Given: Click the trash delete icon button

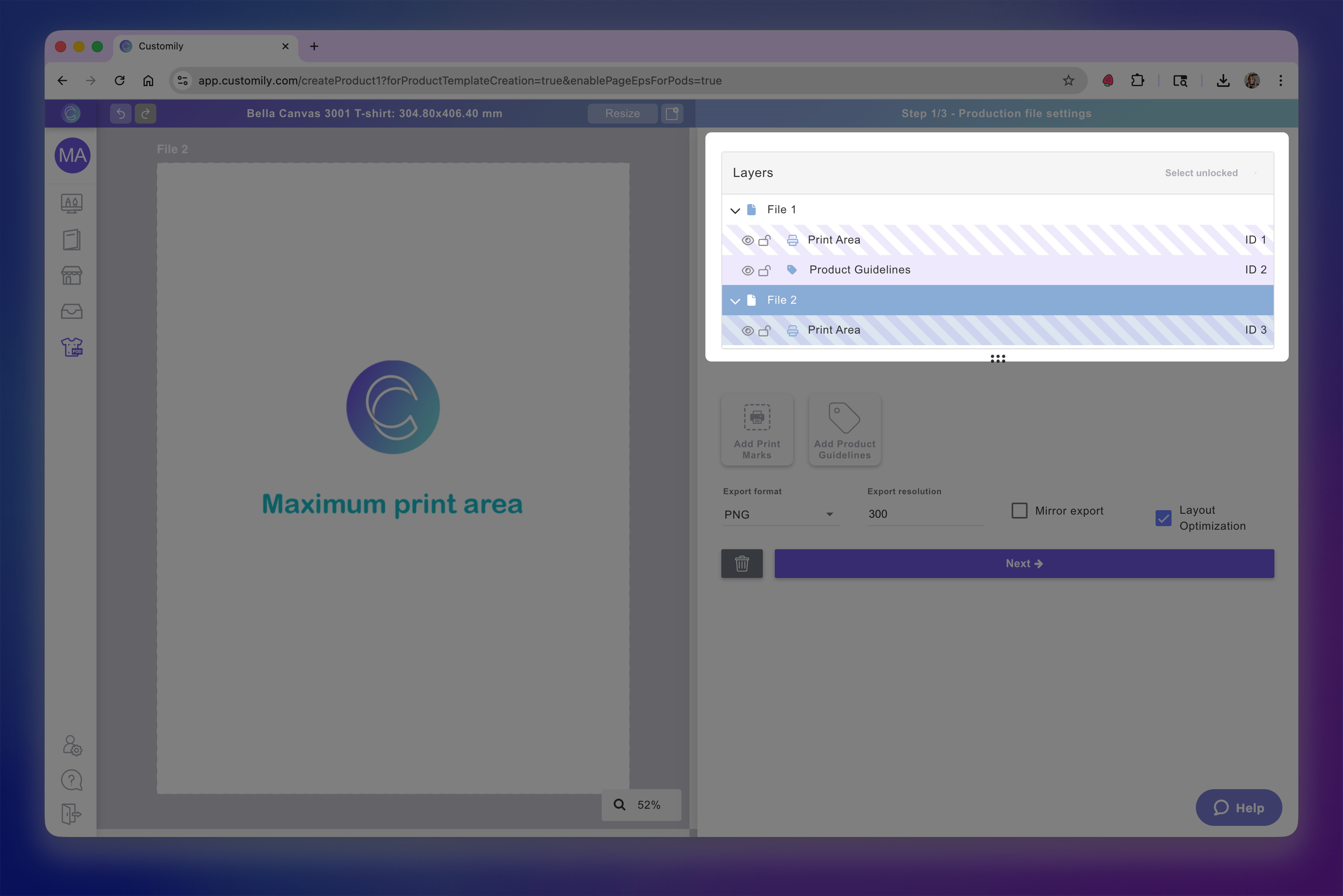Looking at the screenshot, I should [x=742, y=564].
